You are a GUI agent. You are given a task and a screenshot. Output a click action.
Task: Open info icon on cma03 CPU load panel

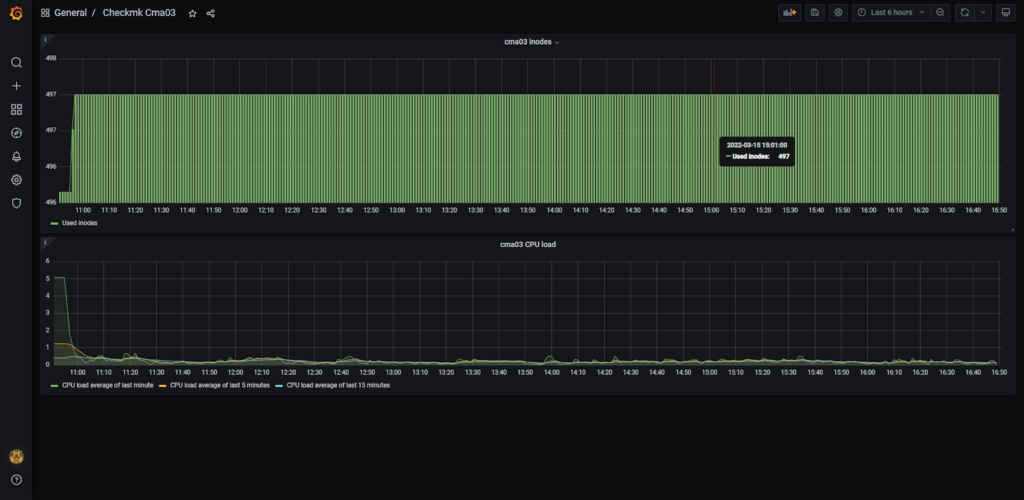point(45,243)
